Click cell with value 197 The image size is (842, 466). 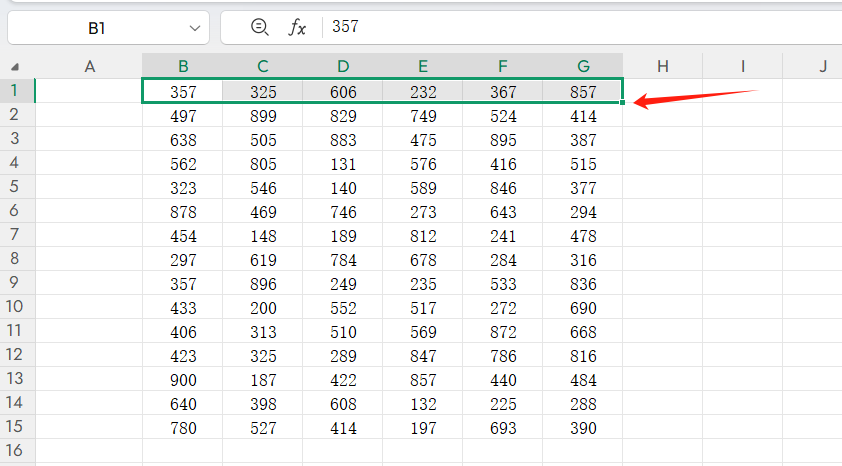(x=423, y=428)
